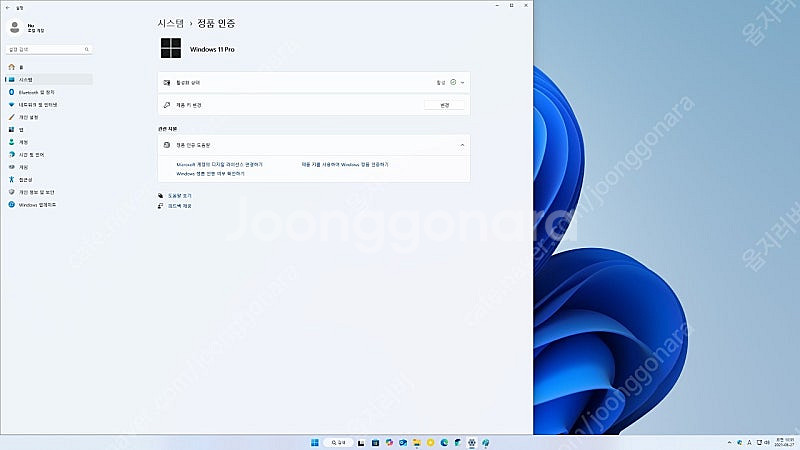Open Microsoft 계정의 디지털 라이선스 연결하기 link
This screenshot has width=800, height=450.
[x=219, y=164]
